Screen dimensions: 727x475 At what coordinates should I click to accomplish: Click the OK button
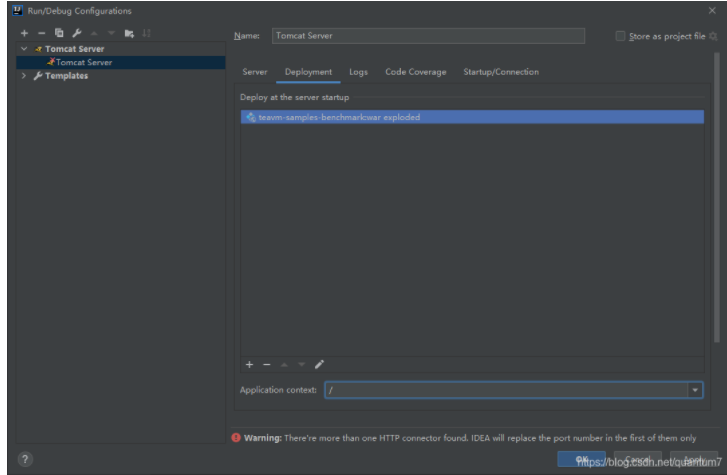[x=582, y=459]
